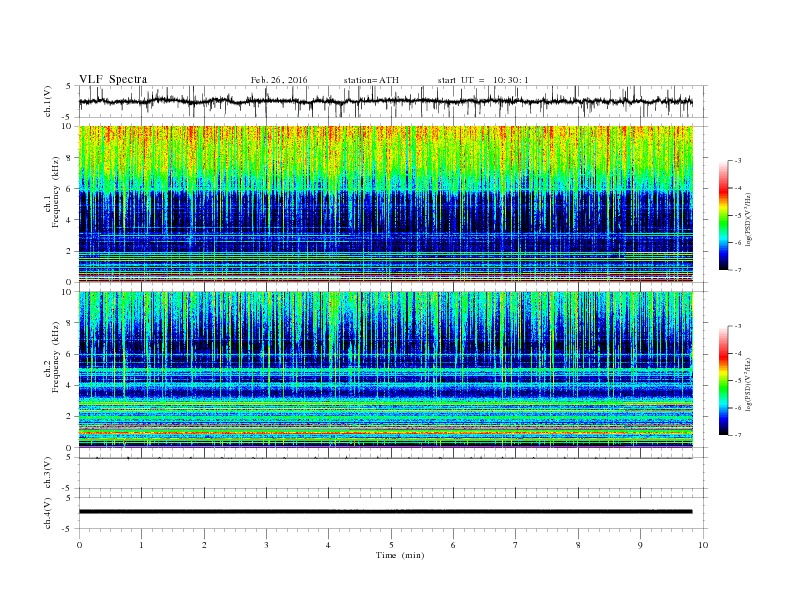Click the time-axis tick label "8"

(x=578, y=545)
